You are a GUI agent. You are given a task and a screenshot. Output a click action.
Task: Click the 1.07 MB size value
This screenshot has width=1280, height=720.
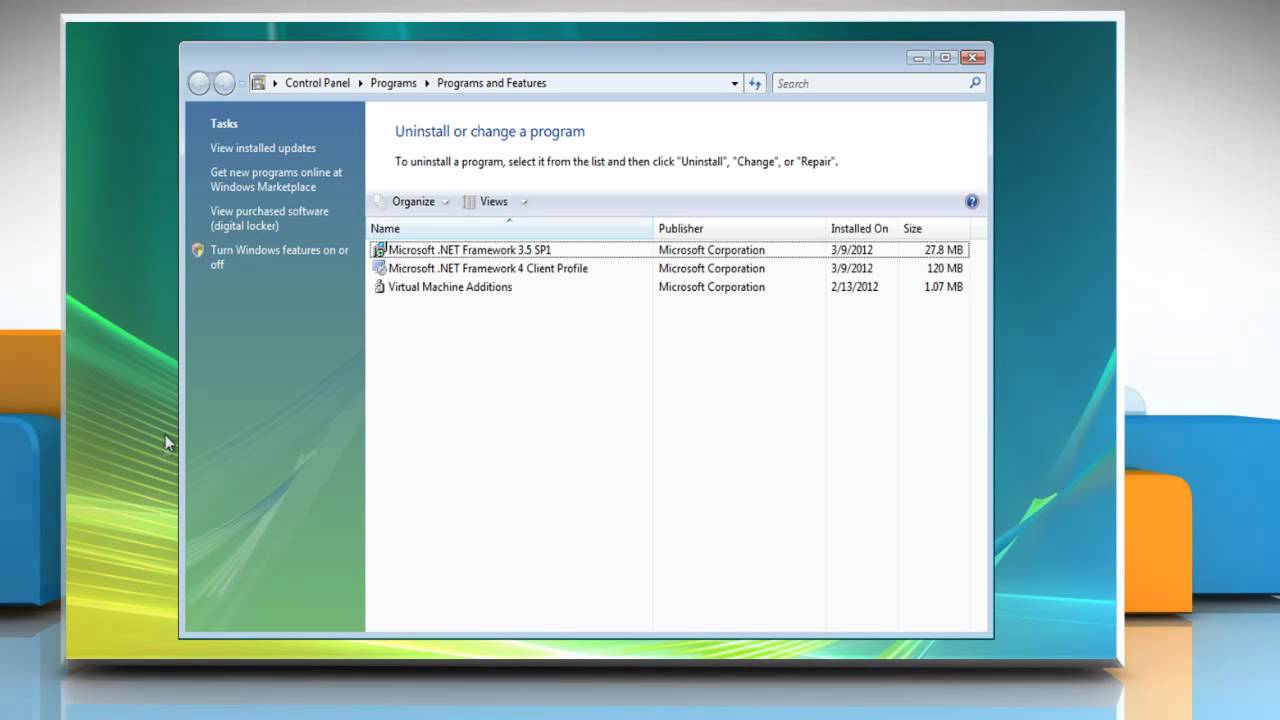point(944,287)
